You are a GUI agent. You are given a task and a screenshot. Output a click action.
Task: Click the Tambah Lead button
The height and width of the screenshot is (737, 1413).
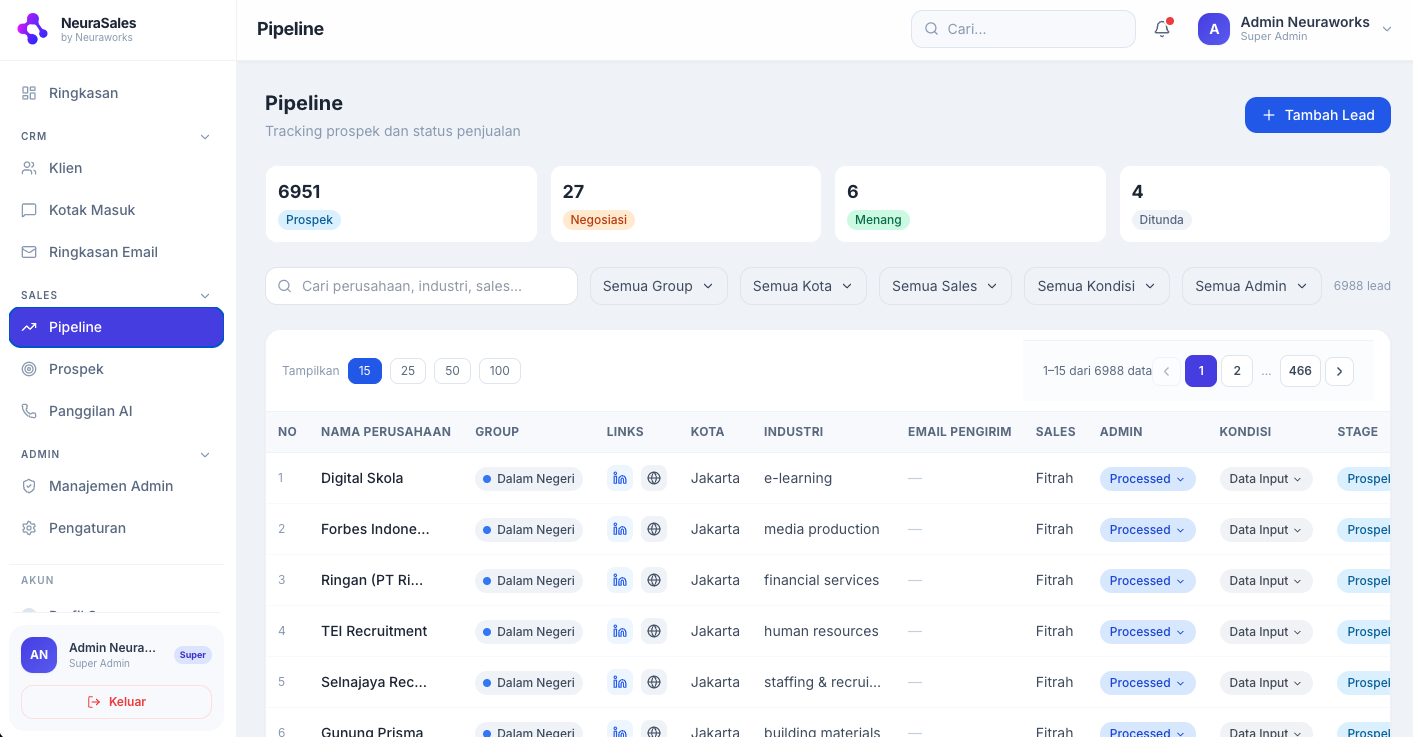click(x=1317, y=115)
